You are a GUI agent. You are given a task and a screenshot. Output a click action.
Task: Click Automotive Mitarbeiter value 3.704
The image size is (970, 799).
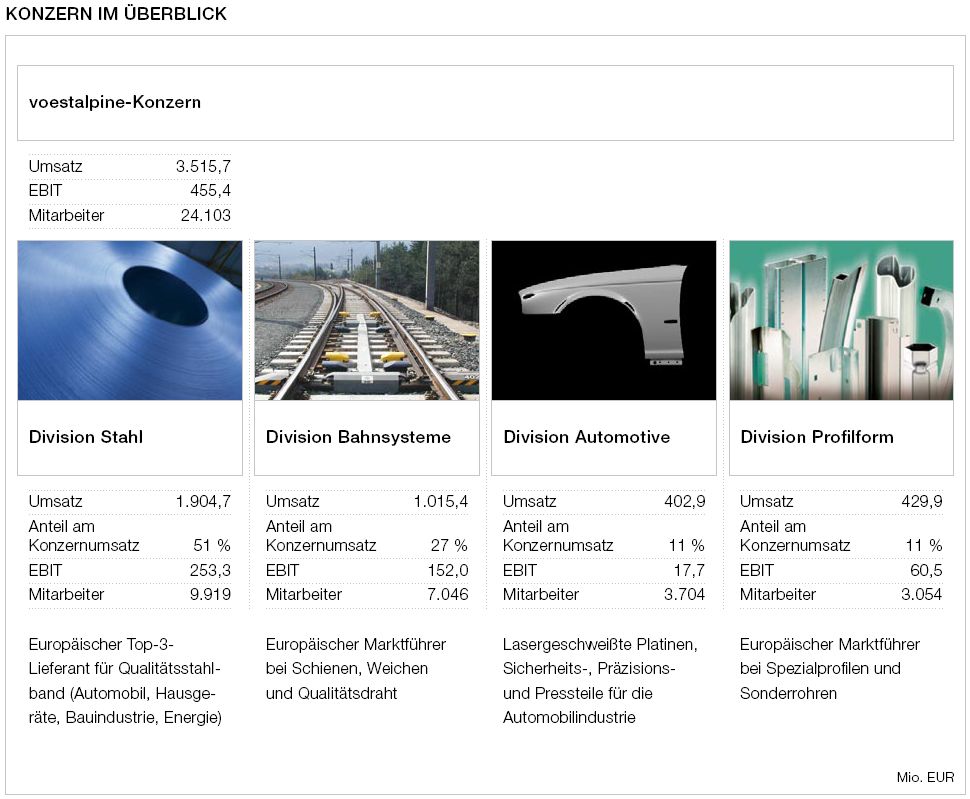[685, 594]
